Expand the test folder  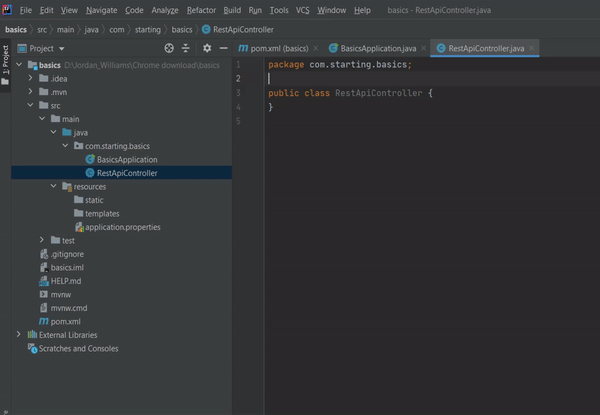click(42, 240)
